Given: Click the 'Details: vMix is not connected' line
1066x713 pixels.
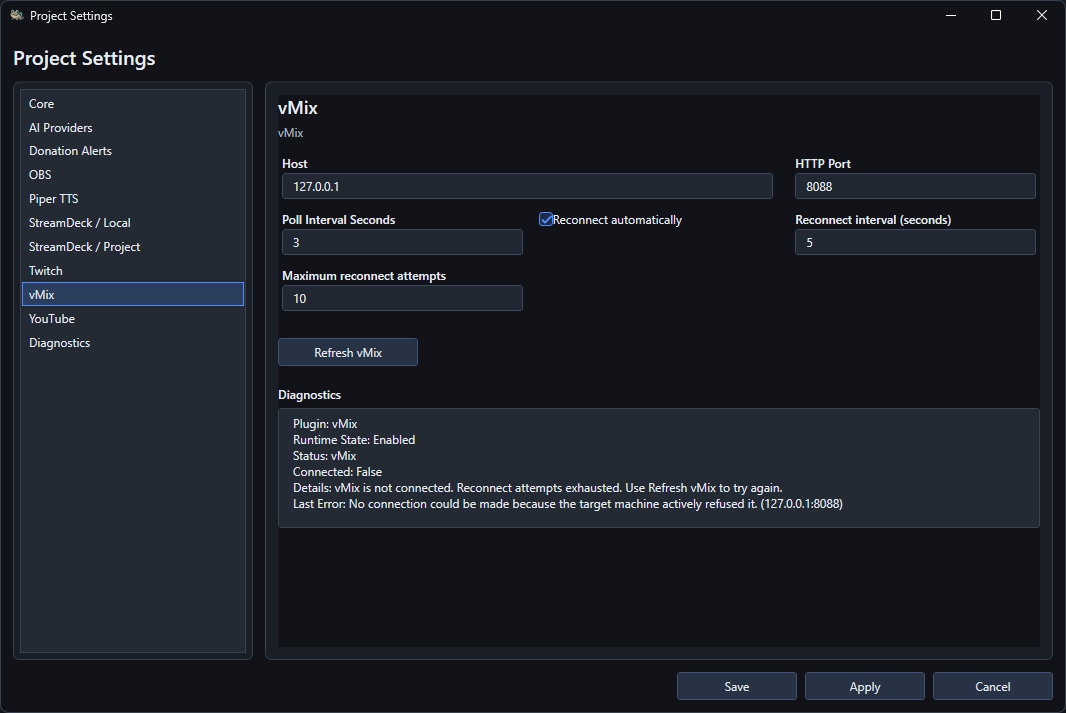Looking at the screenshot, I should click(538, 488).
